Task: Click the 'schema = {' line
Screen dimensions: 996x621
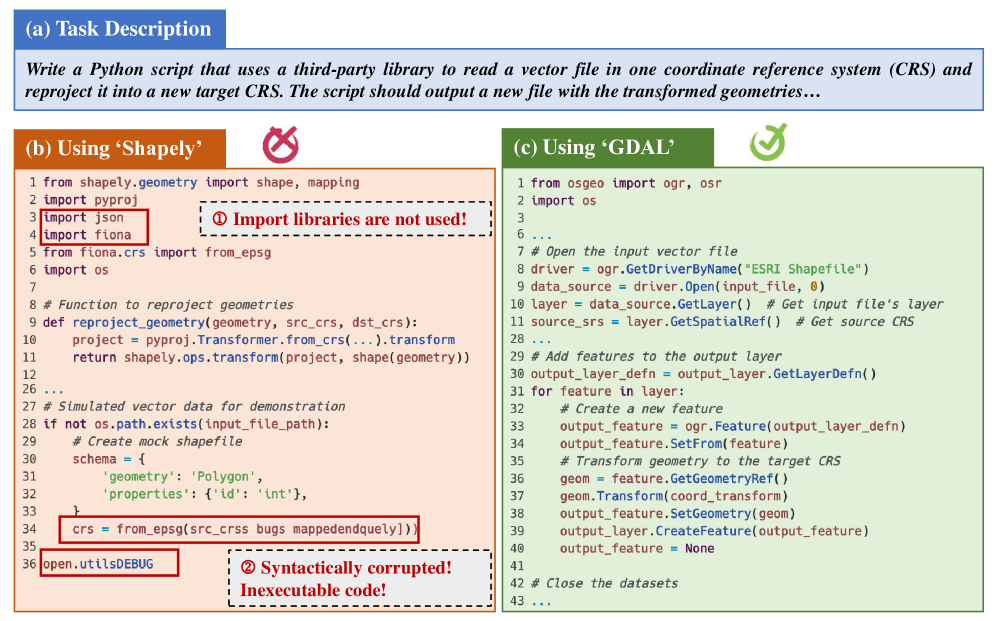Action: 109,459
